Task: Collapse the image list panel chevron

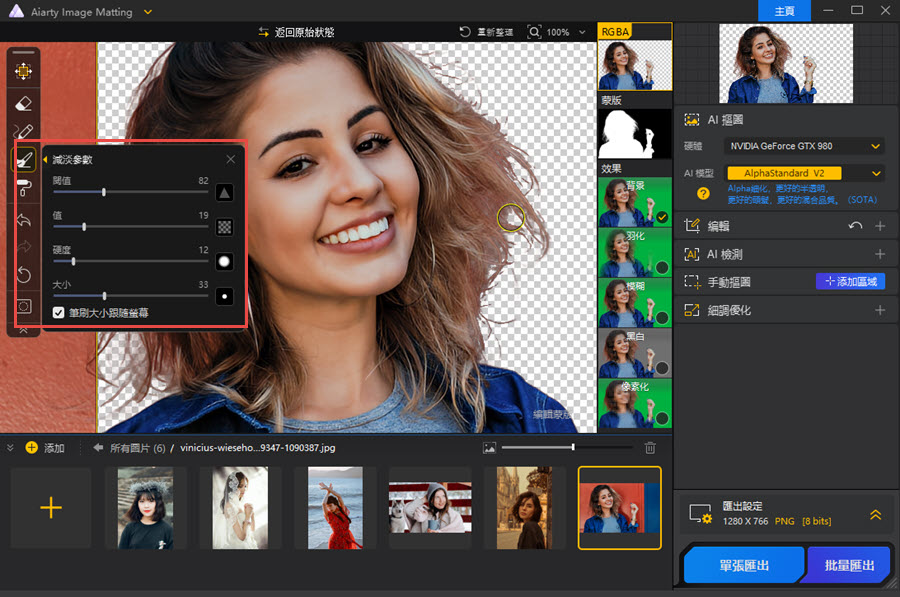Action: pyautogui.click(x=10, y=447)
